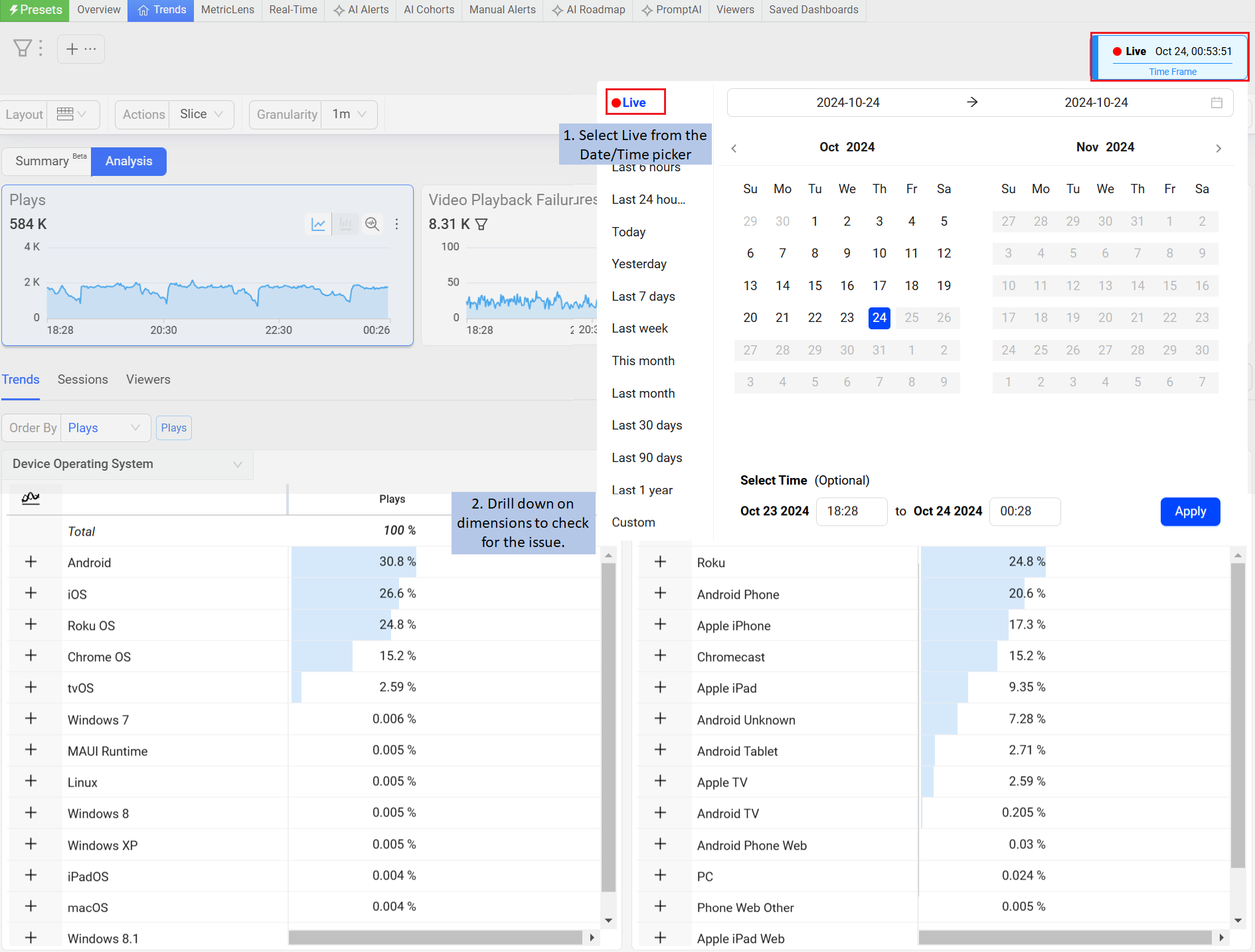Open the Saved Dashboards tab
This screenshot has width=1255, height=952.
(x=813, y=10)
